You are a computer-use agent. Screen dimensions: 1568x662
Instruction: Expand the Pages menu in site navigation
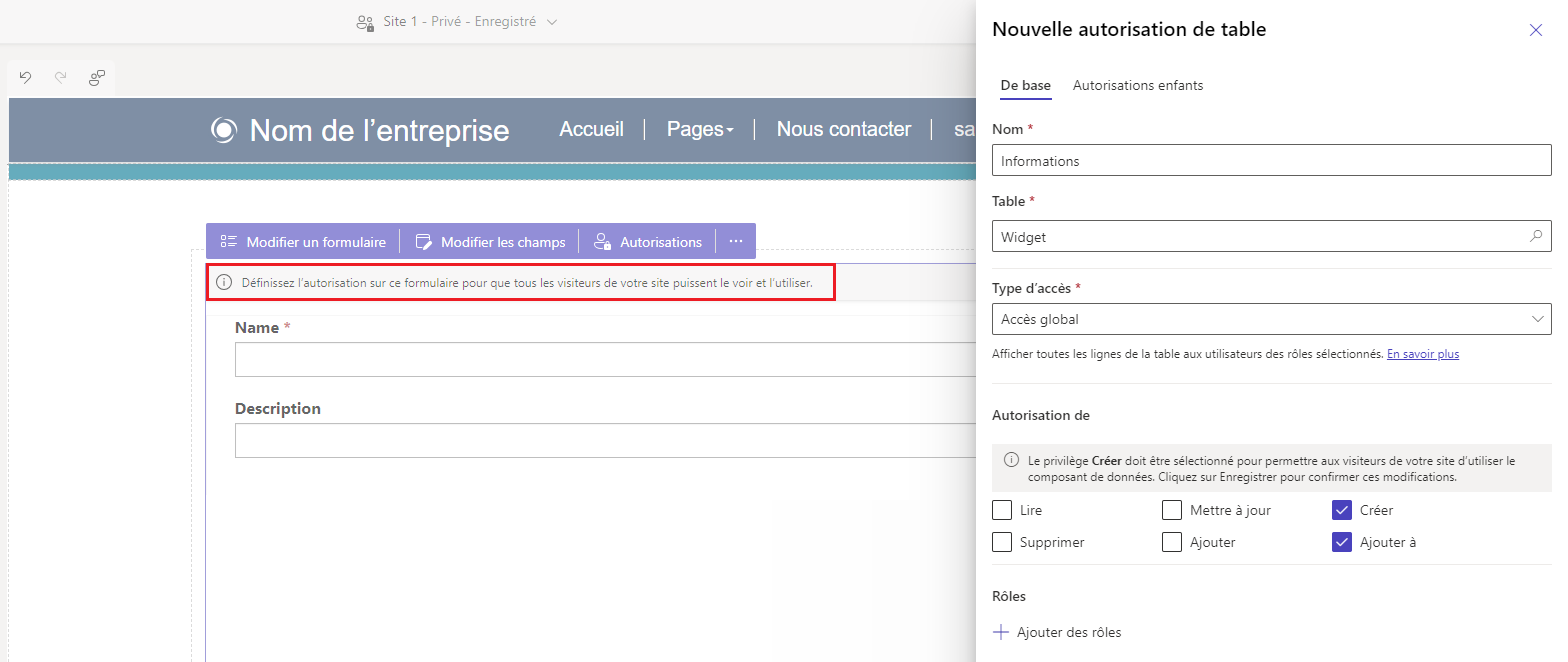coord(700,129)
